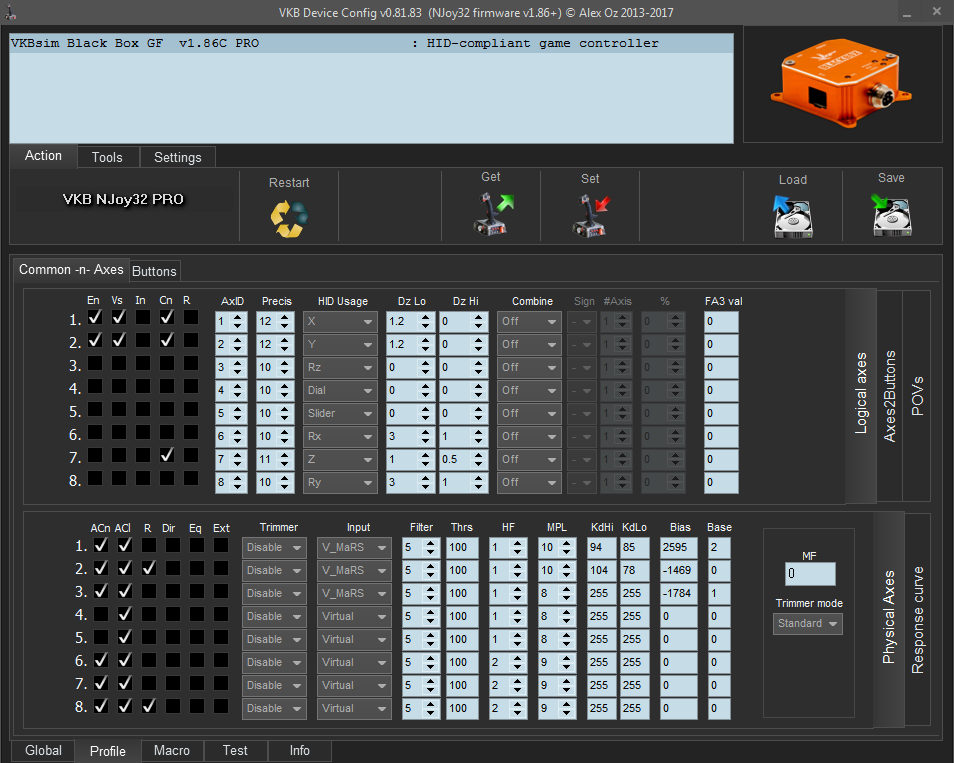Toggle Cn checkbox for logical axis 7

[167, 455]
